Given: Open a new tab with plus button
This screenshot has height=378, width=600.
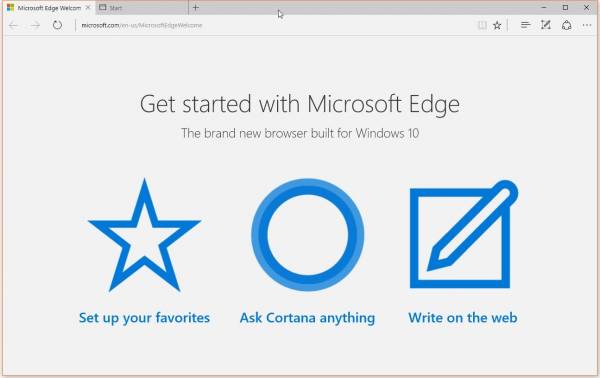Looking at the screenshot, I should pyautogui.click(x=196, y=7).
